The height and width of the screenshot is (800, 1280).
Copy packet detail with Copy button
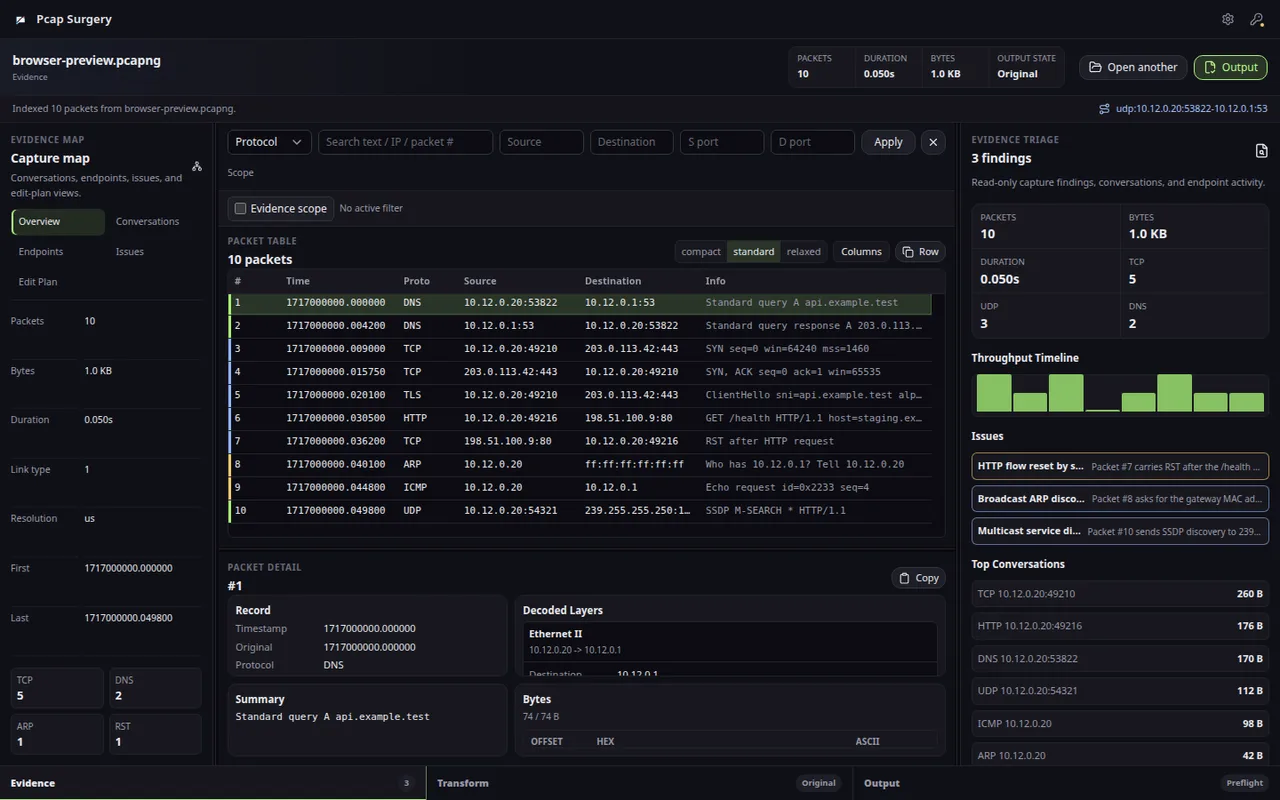click(x=918, y=578)
